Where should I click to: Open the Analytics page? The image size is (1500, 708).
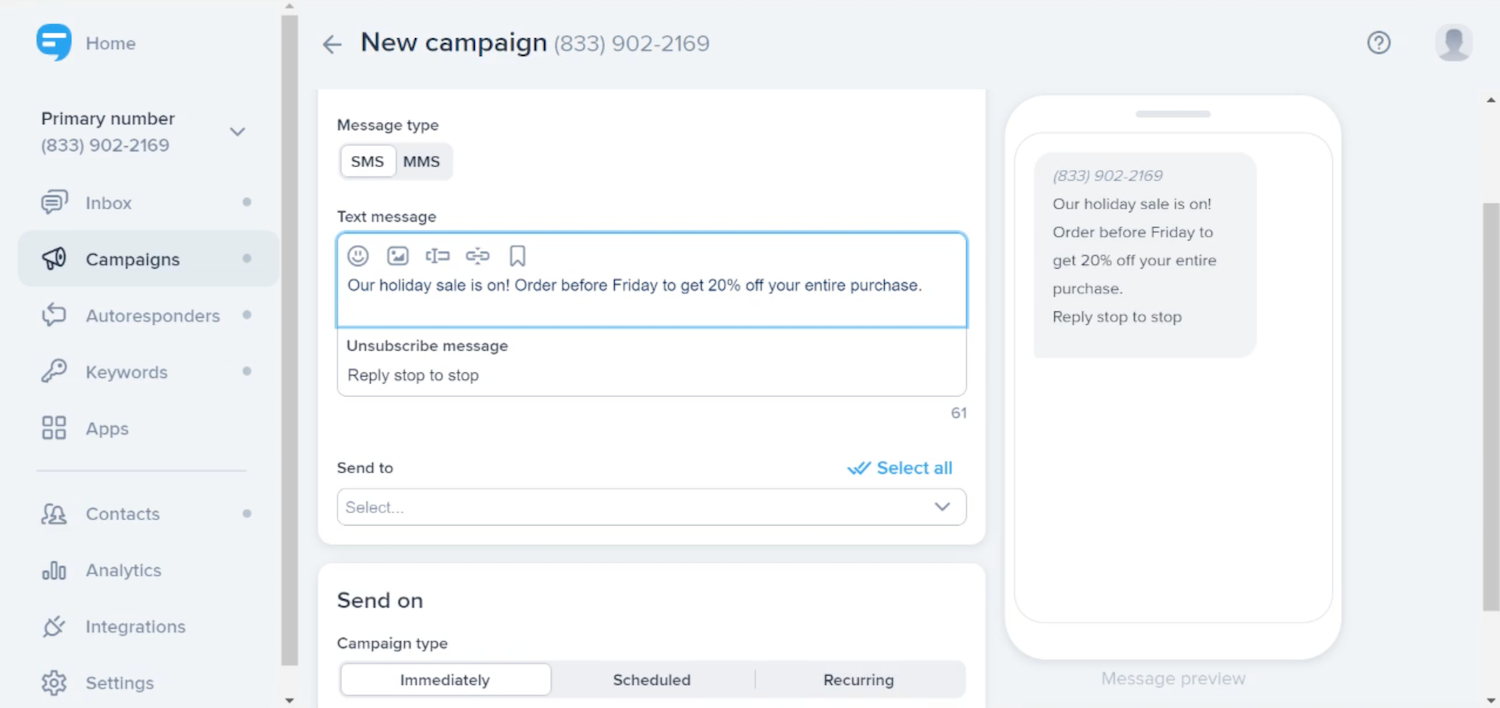(x=123, y=570)
